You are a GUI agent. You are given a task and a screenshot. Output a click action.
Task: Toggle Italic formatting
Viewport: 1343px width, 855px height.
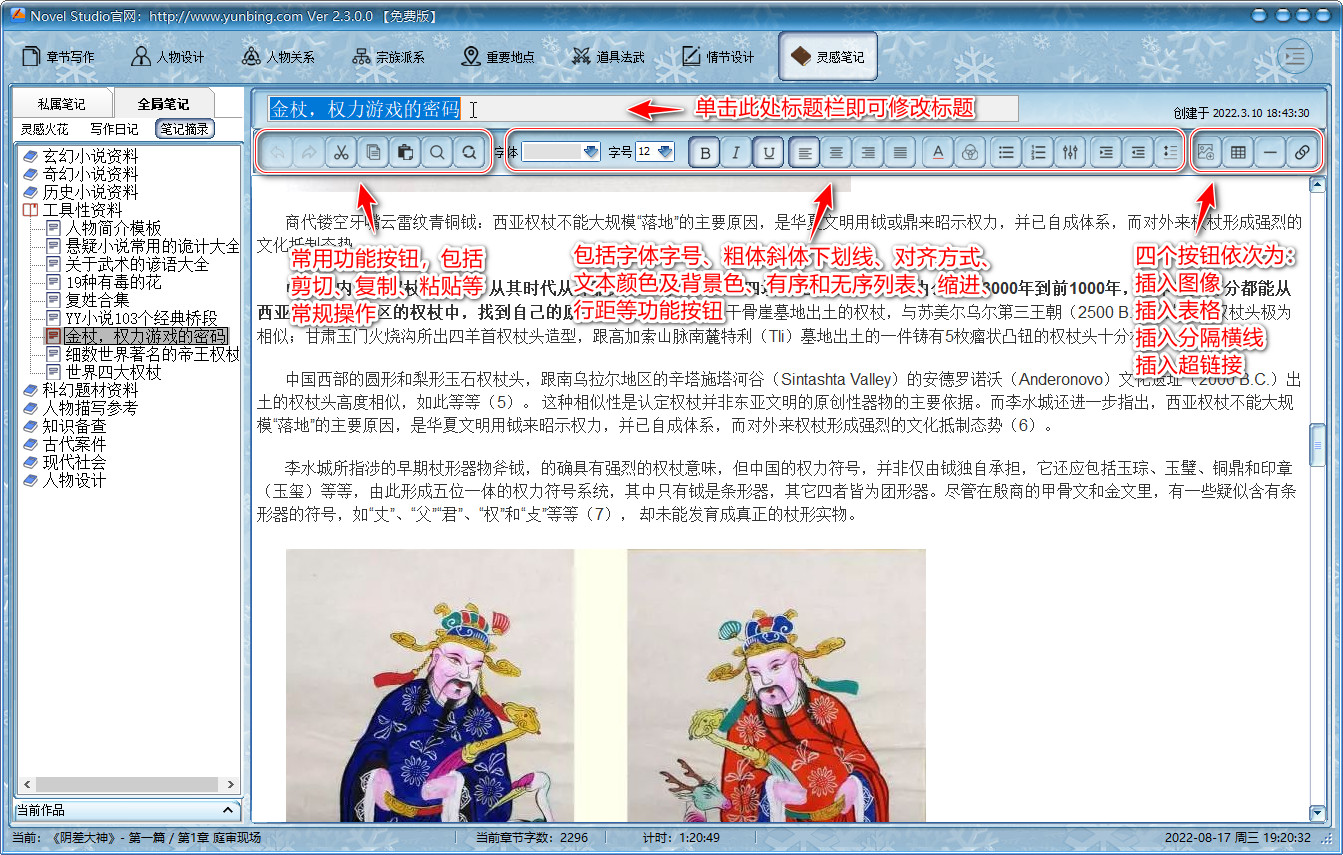736,153
